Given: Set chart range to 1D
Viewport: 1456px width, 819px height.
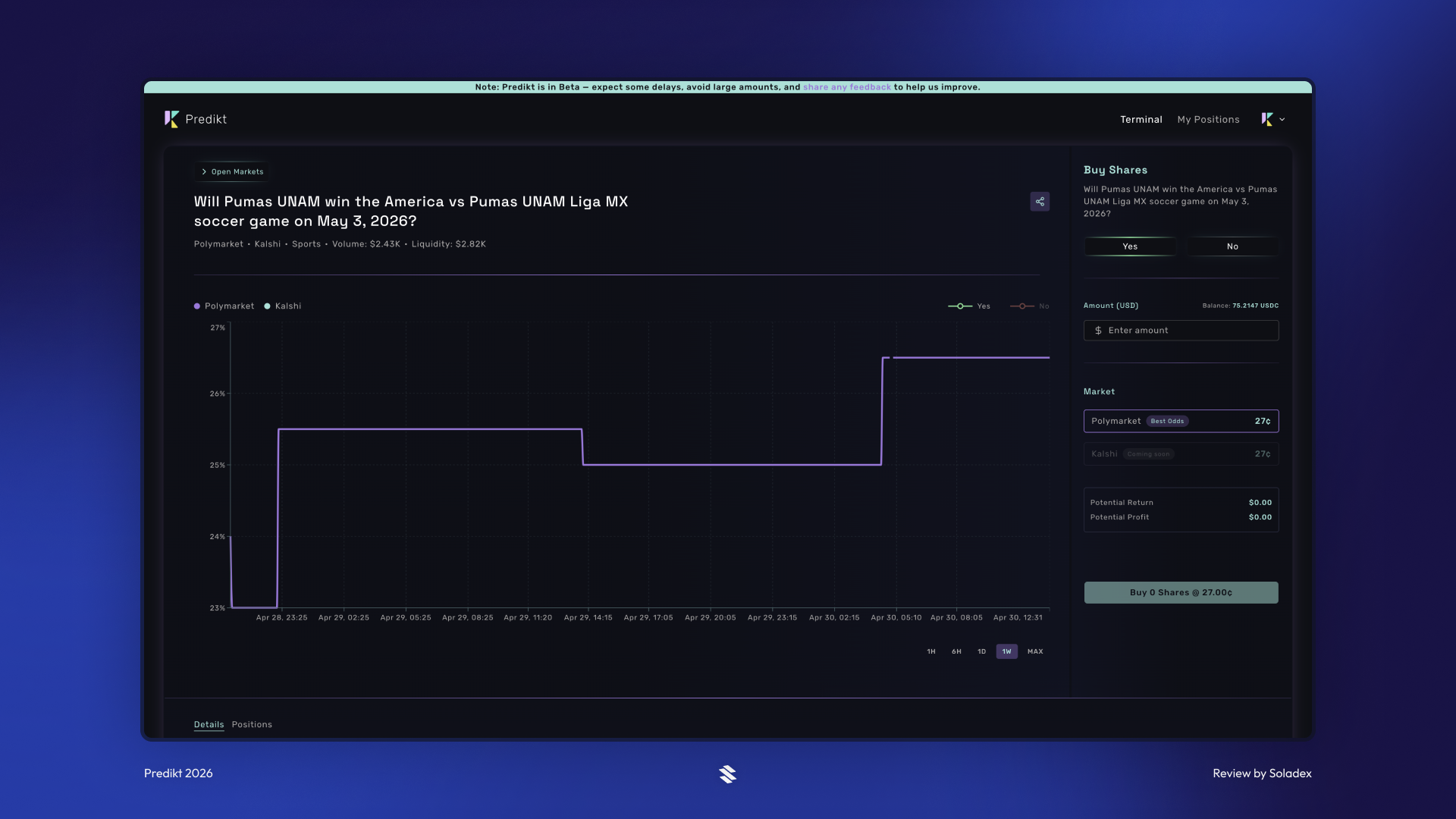Looking at the screenshot, I should pyautogui.click(x=981, y=651).
